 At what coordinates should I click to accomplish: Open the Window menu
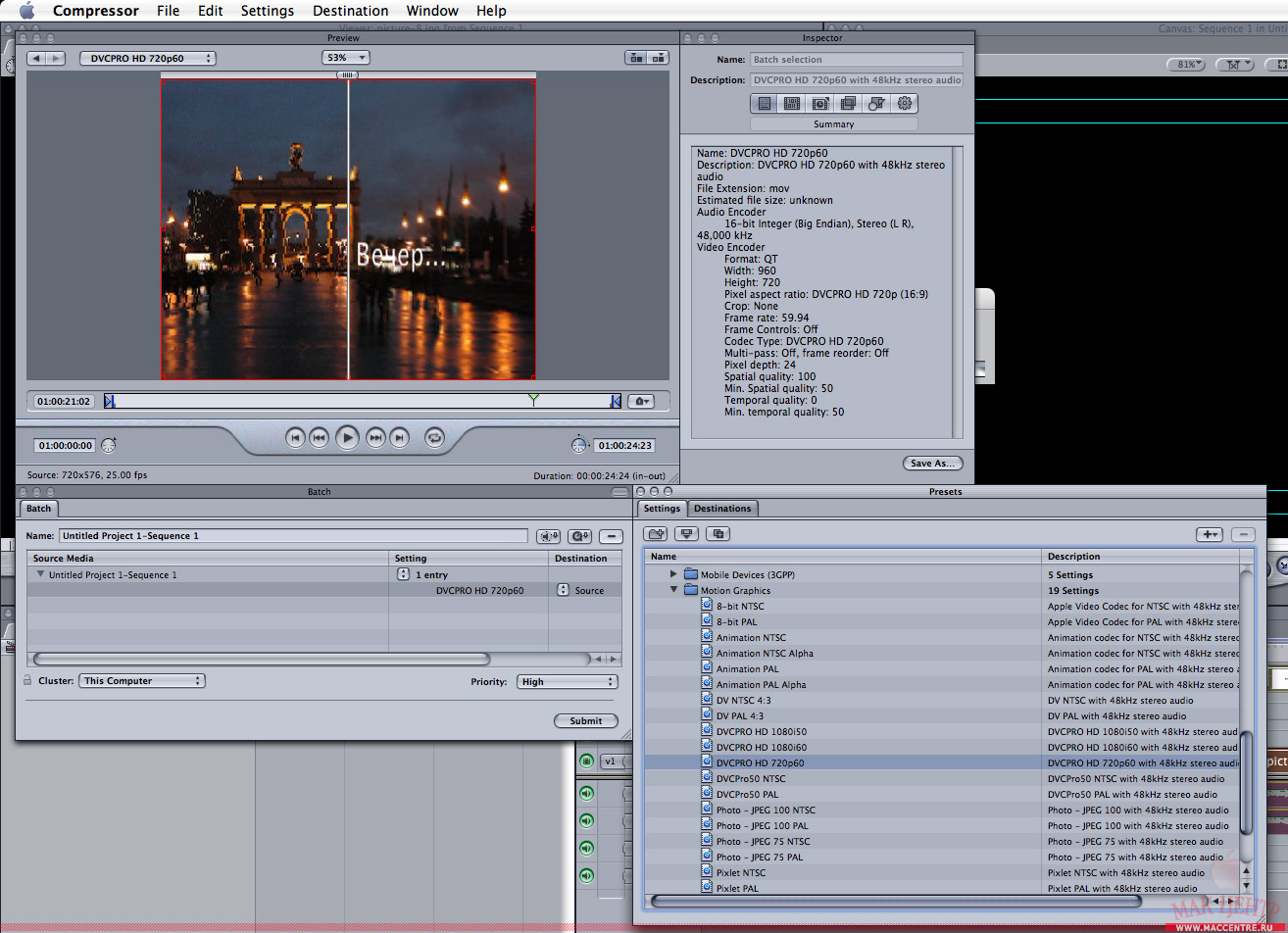pyautogui.click(x=432, y=11)
